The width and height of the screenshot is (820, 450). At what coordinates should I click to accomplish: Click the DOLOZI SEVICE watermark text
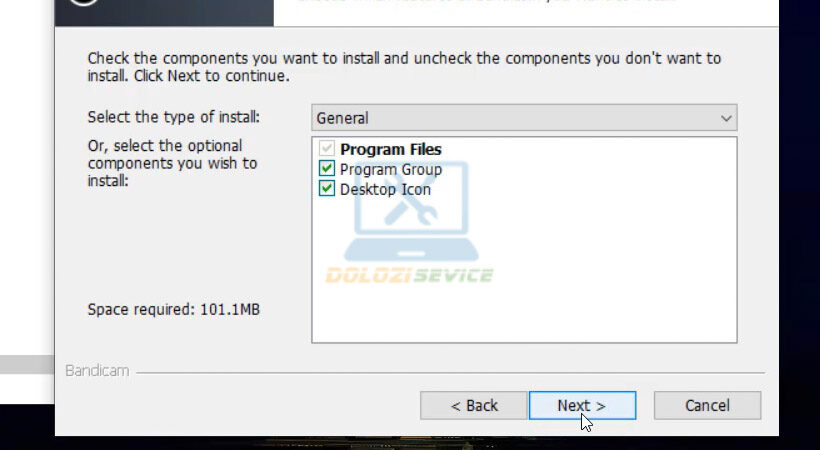(409, 275)
